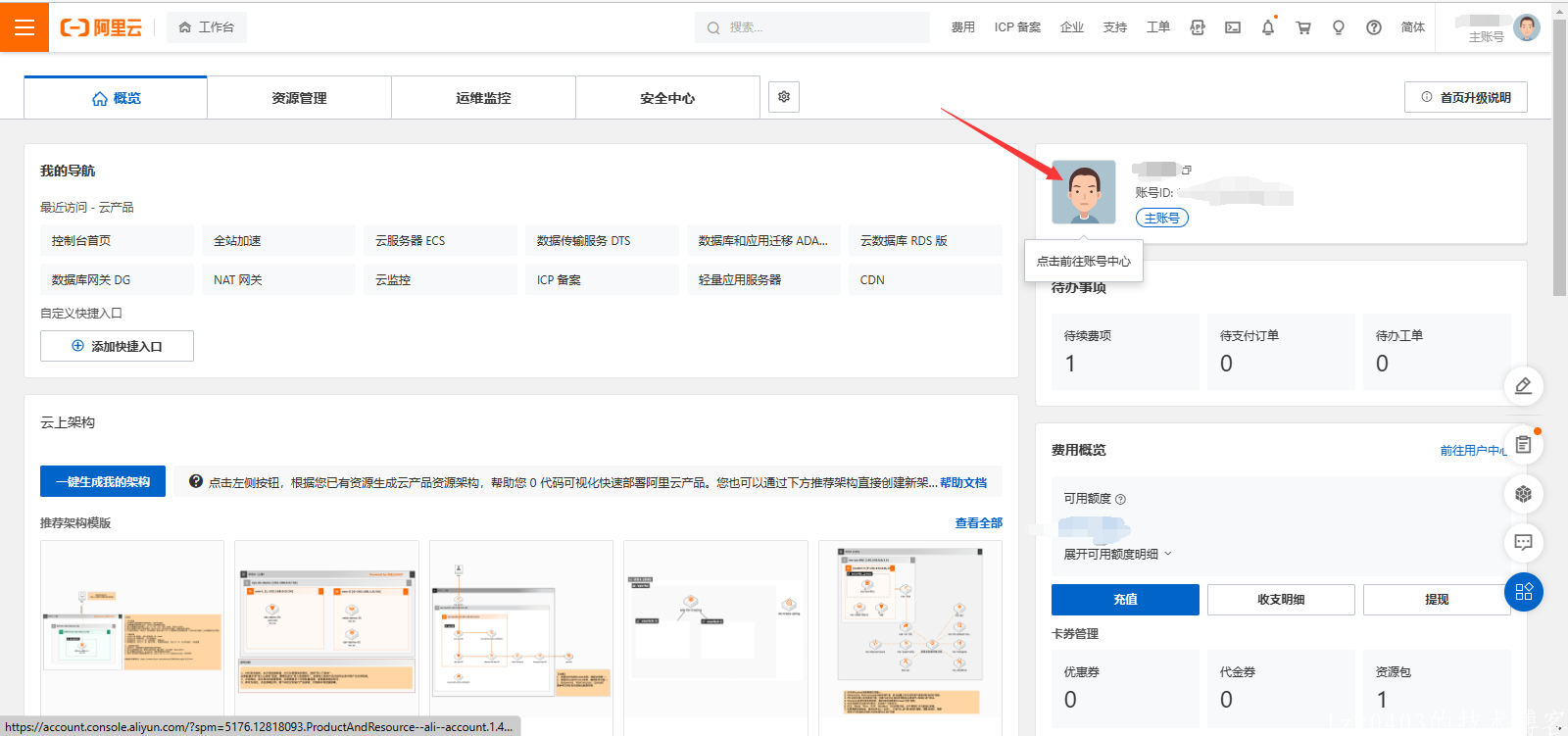Open NAT 网关 shortcut
This screenshot has width=1568, height=736.
[278, 279]
